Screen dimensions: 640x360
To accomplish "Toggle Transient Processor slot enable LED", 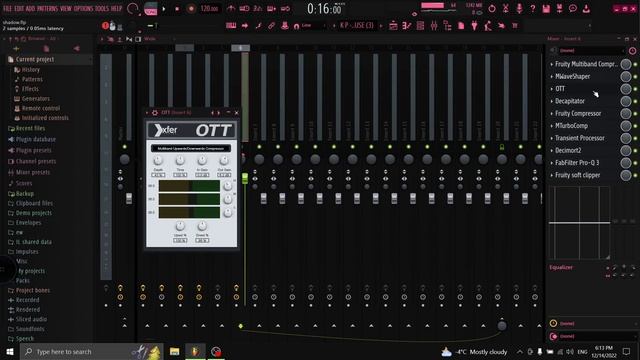I will [x=635, y=138].
